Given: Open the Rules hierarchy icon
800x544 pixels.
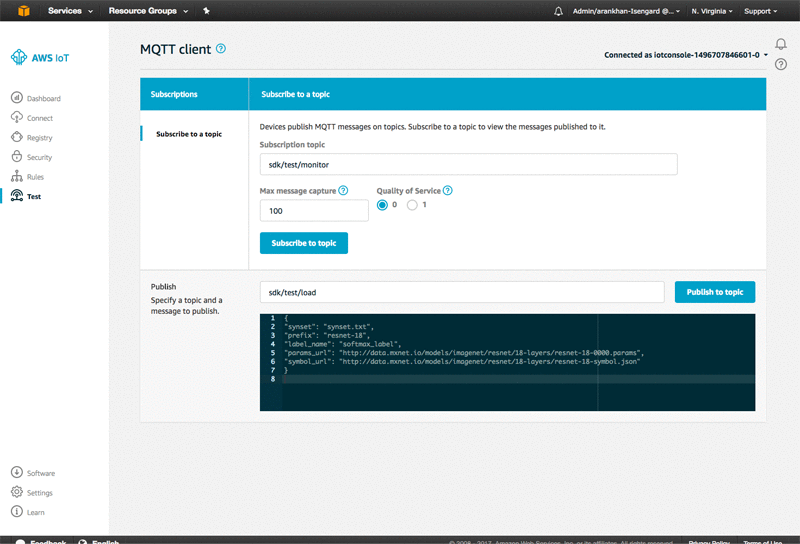Looking at the screenshot, I should click(x=17, y=176).
